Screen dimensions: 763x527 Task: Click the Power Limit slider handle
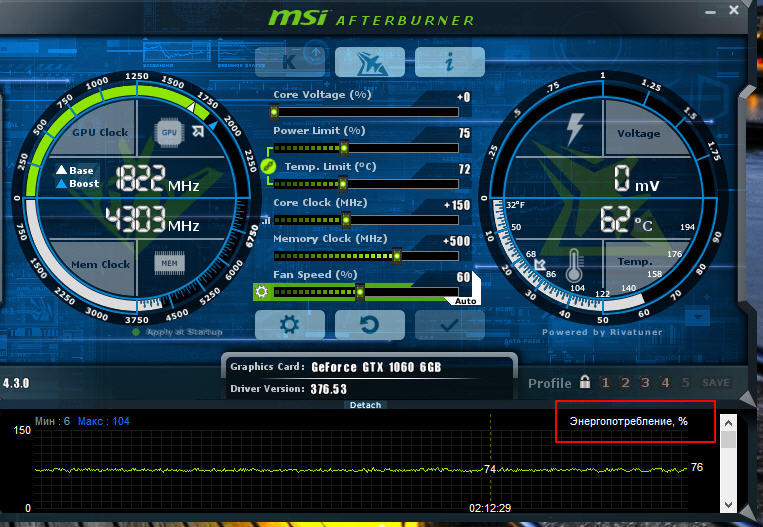(x=344, y=147)
